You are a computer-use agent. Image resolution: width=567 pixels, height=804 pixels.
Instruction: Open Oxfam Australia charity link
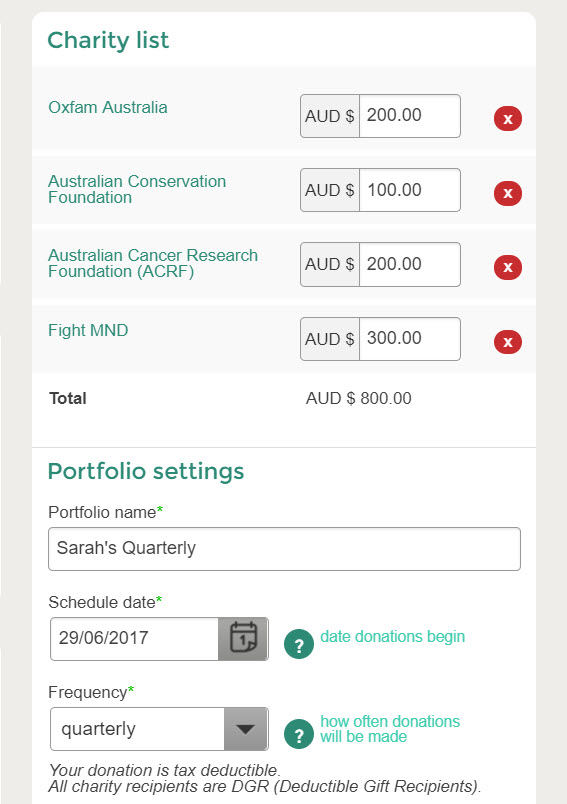click(x=108, y=107)
